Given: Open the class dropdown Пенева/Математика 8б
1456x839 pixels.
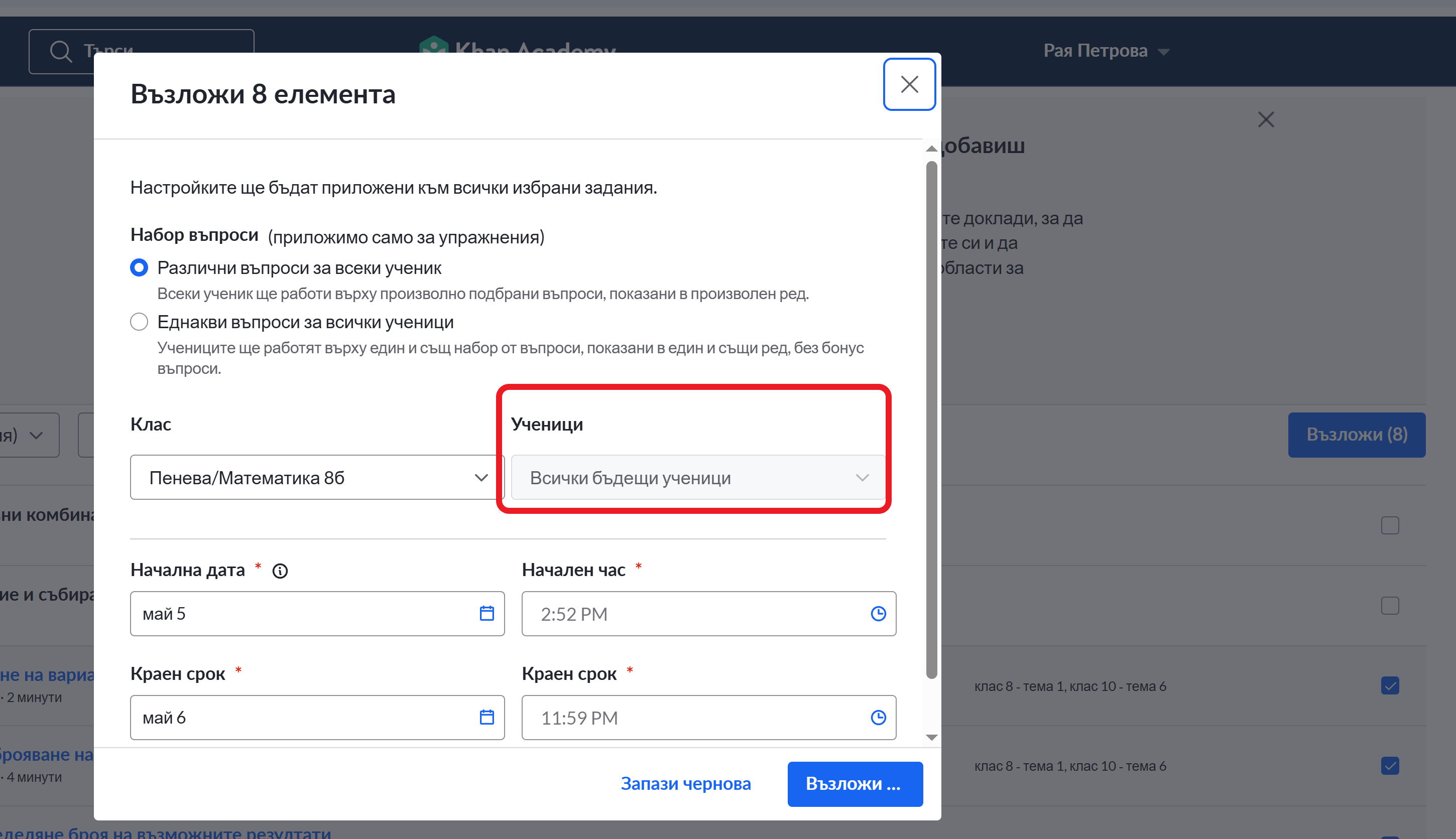Looking at the screenshot, I should [317, 477].
